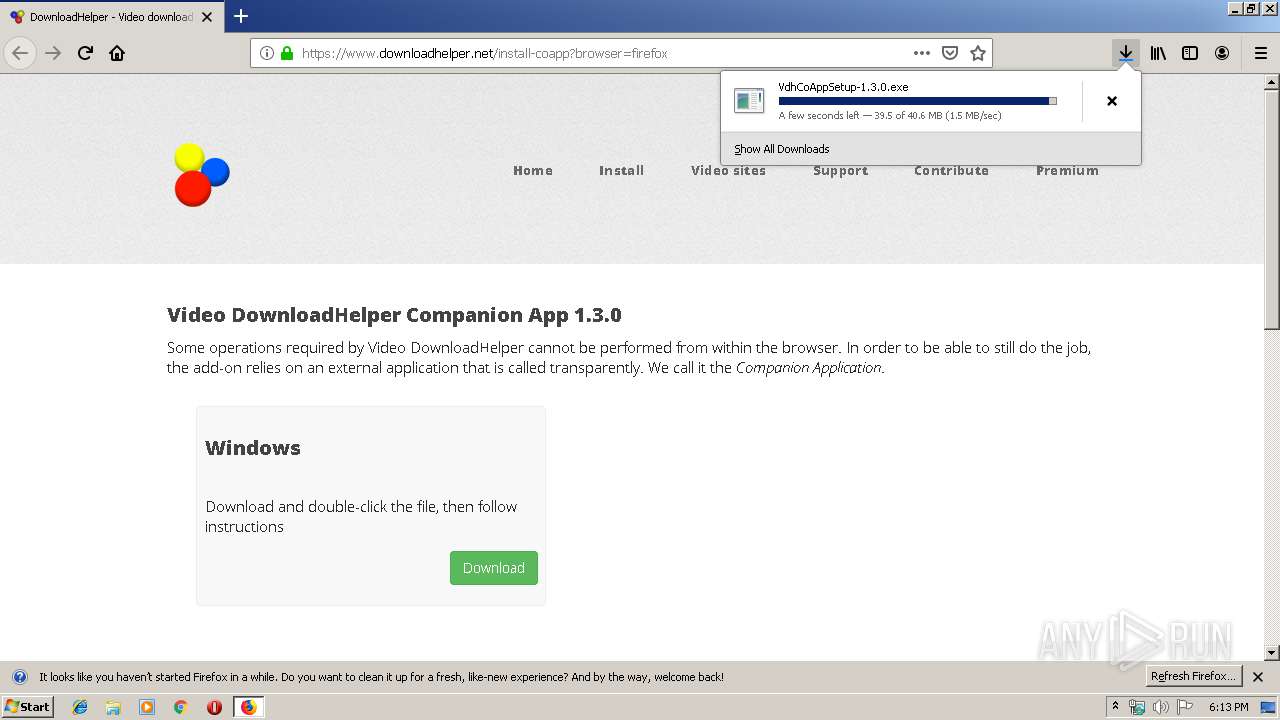The width and height of the screenshot is (1280, 720).
Task: Click the download progress bar
Action: tap(917, 101)
